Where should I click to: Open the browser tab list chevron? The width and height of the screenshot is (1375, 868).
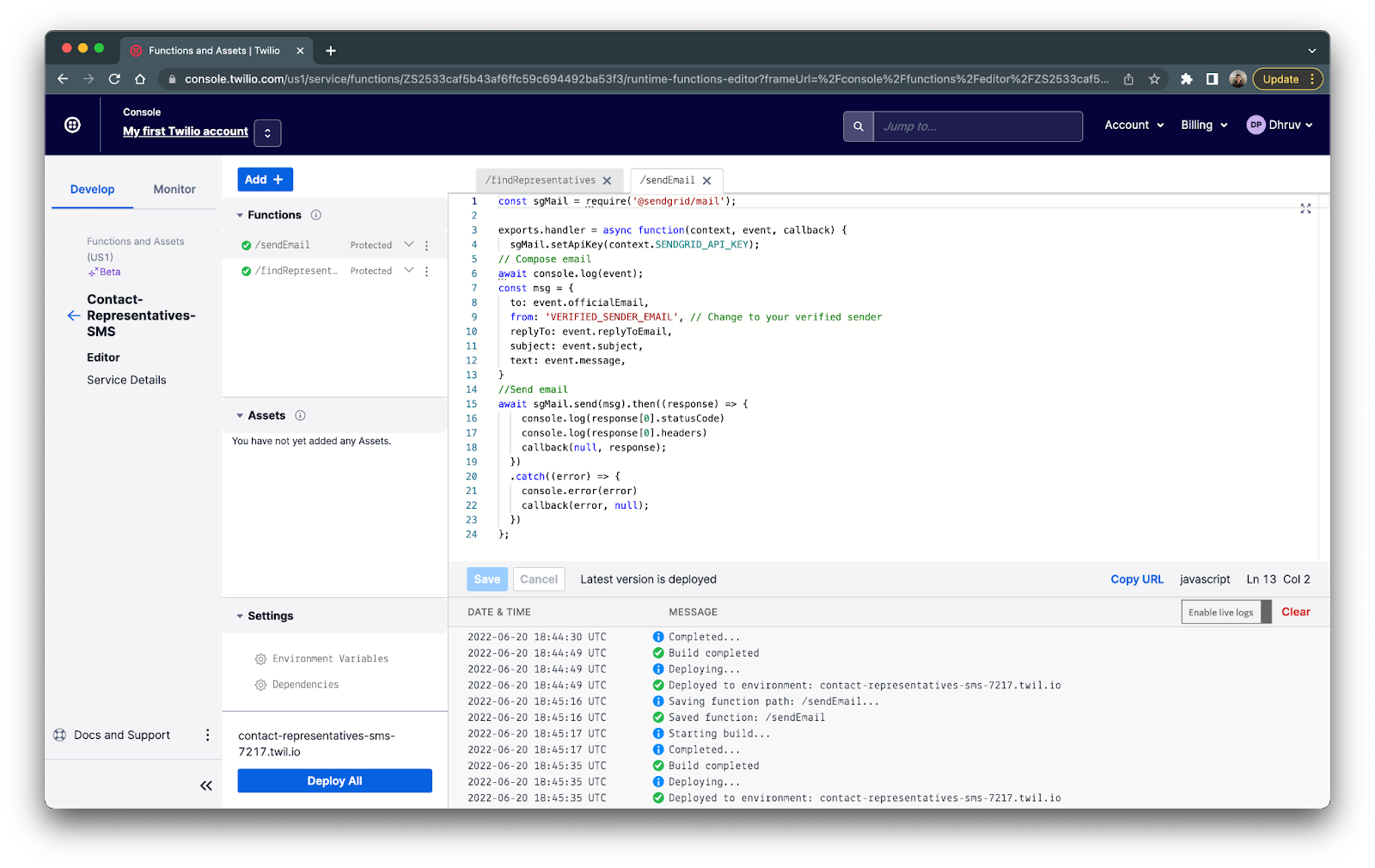click(1312, 51)
